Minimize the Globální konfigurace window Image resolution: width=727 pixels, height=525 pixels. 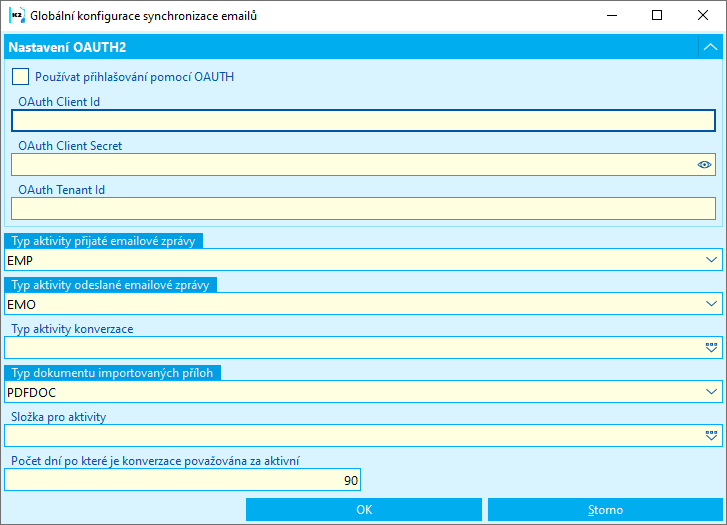612,15
